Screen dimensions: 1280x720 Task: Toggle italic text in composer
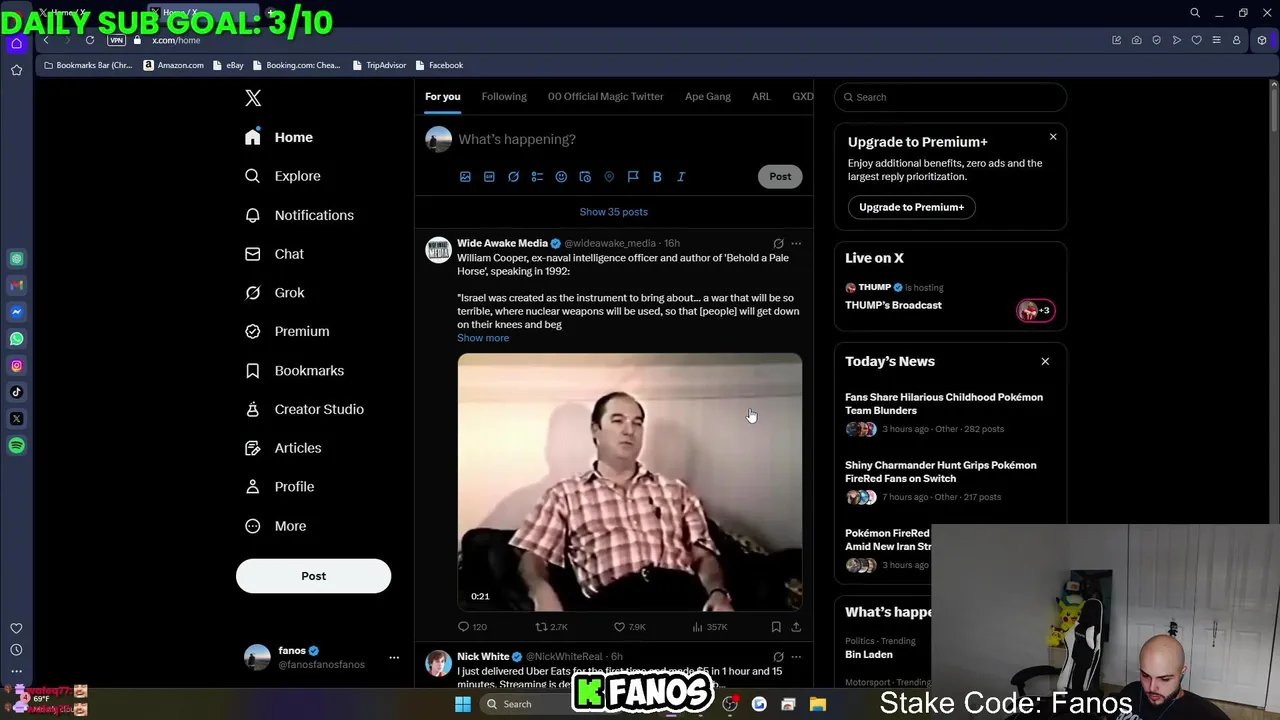681,177
